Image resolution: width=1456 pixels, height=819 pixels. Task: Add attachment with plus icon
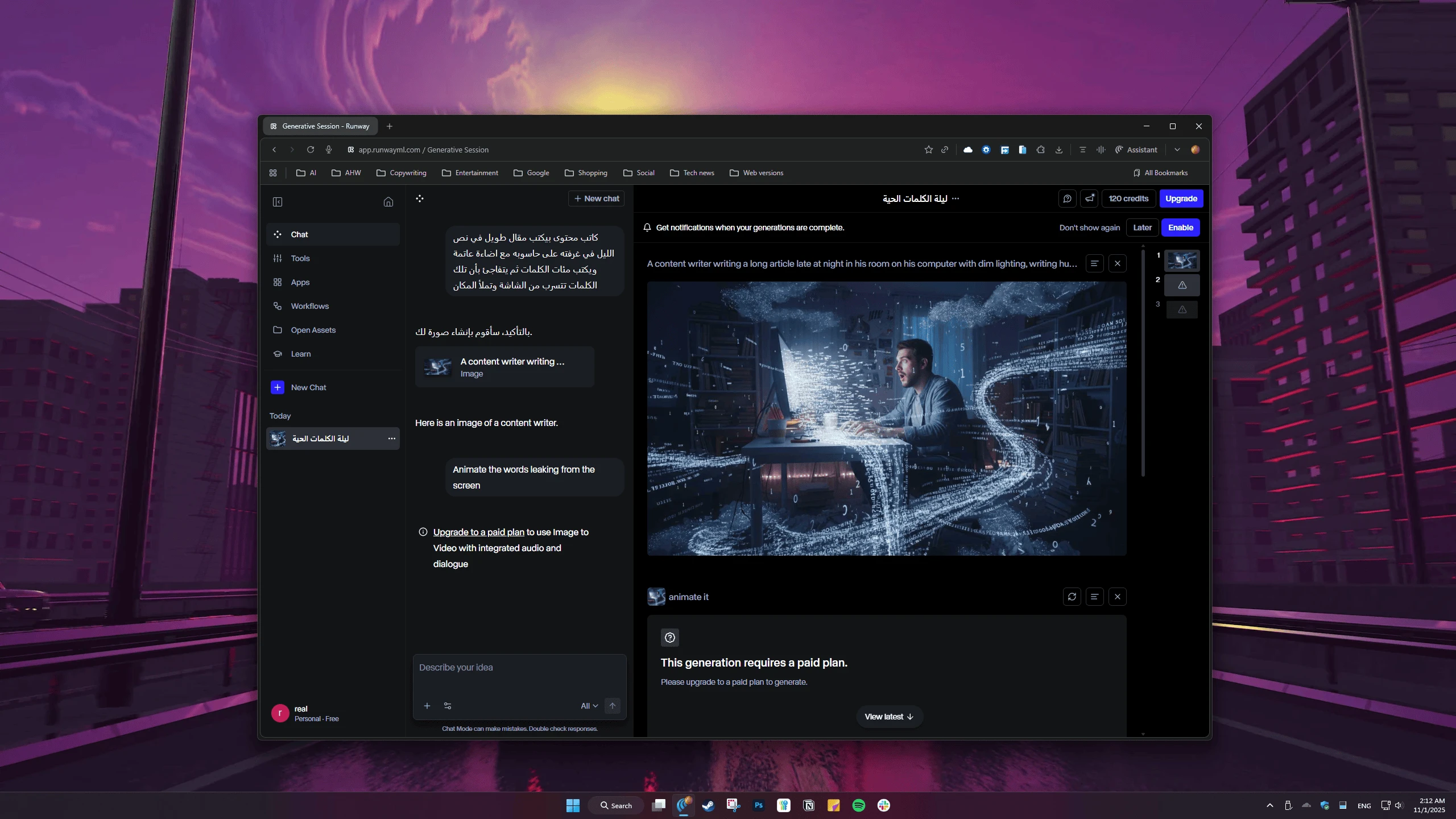tap(427, 706)
